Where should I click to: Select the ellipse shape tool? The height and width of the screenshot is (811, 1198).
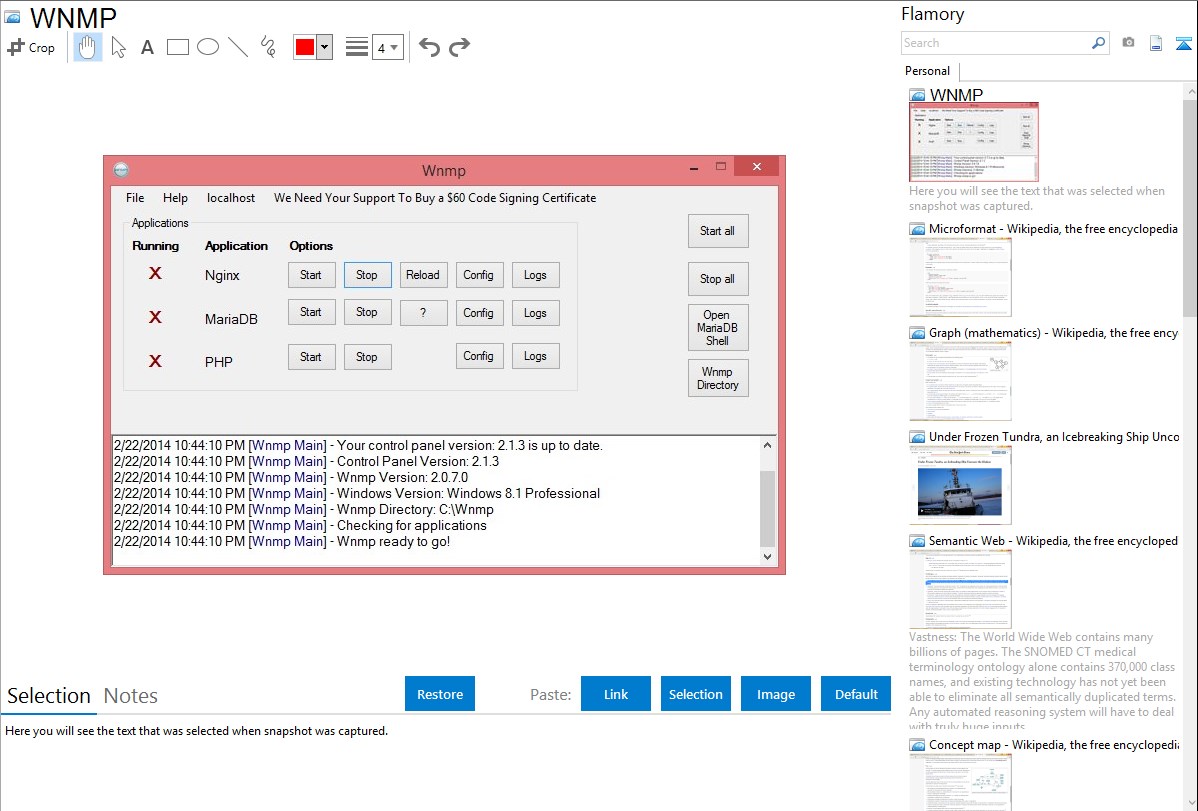point(207,47)
